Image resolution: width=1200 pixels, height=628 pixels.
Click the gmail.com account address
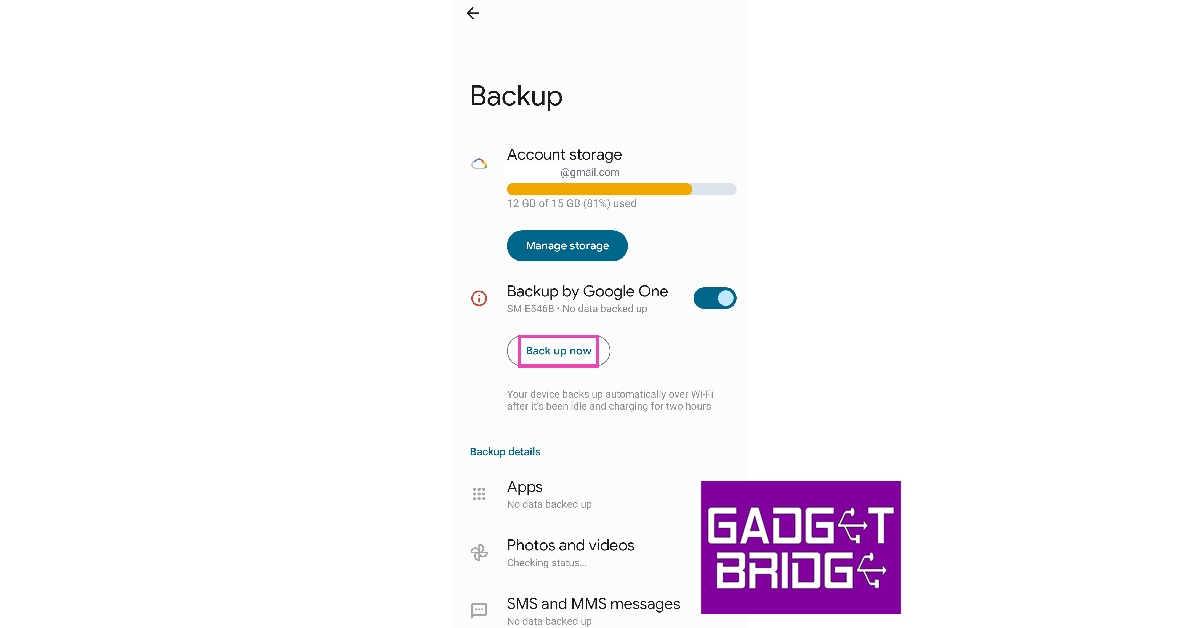(589, 172)
